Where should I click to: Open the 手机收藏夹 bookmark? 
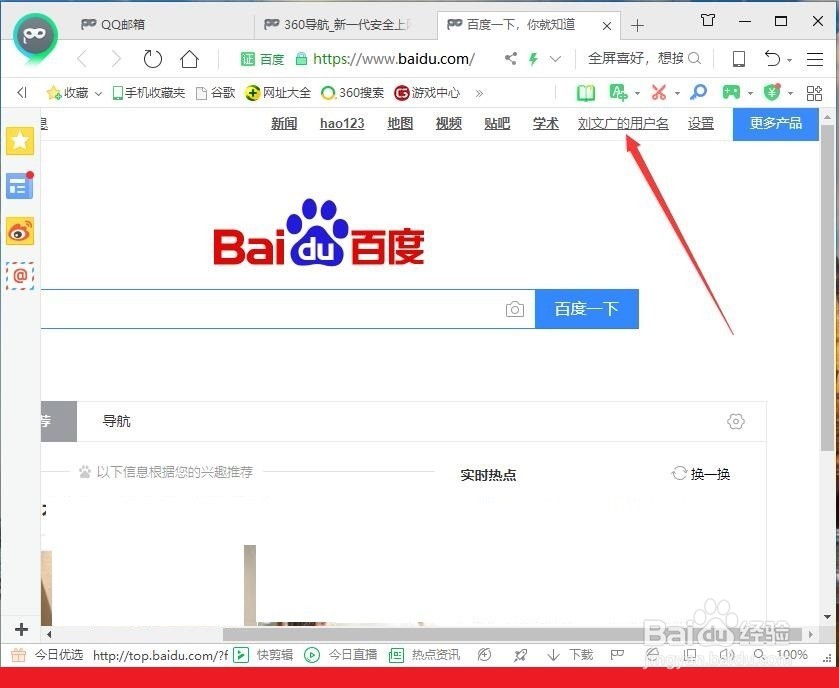tap(149, 93)
